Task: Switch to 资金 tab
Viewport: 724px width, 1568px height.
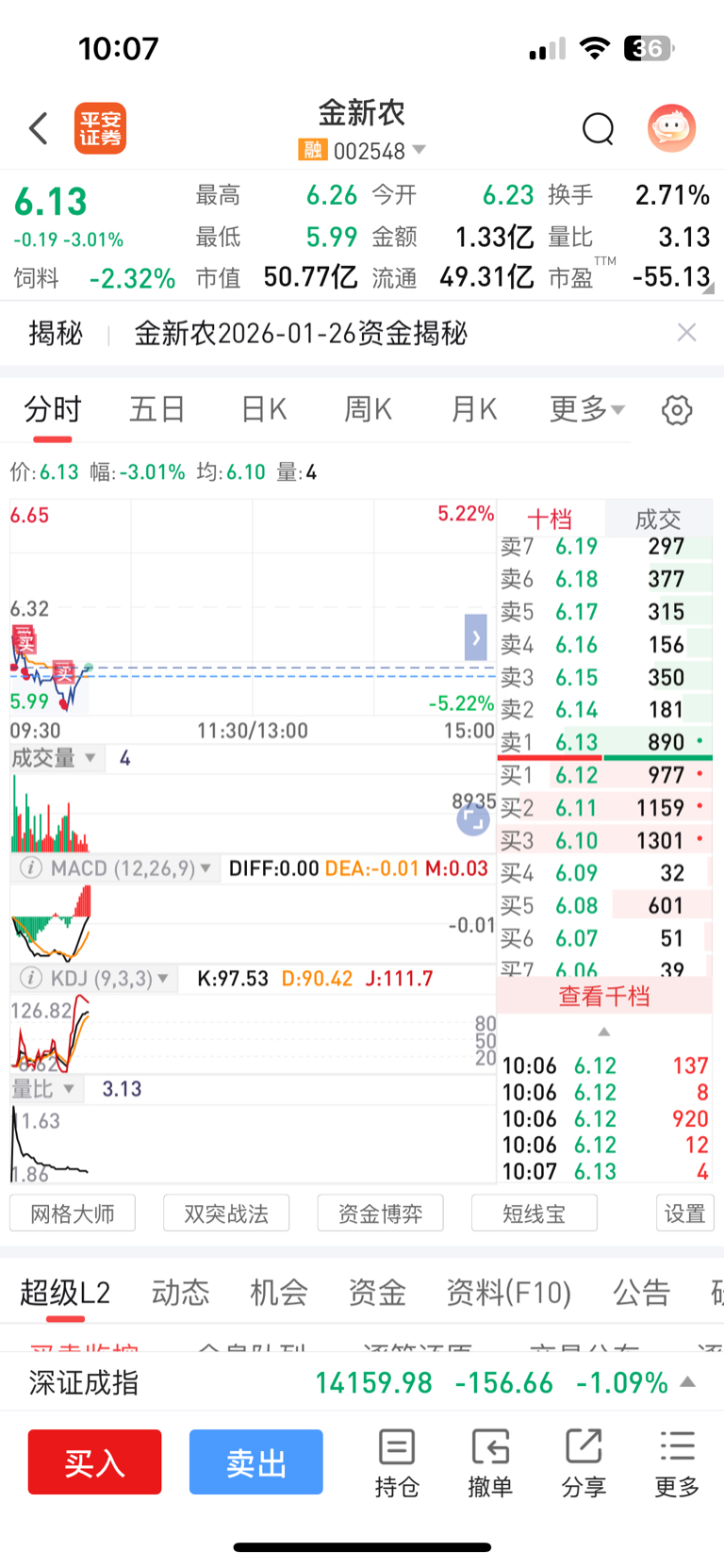Action: coord(377,1293)
